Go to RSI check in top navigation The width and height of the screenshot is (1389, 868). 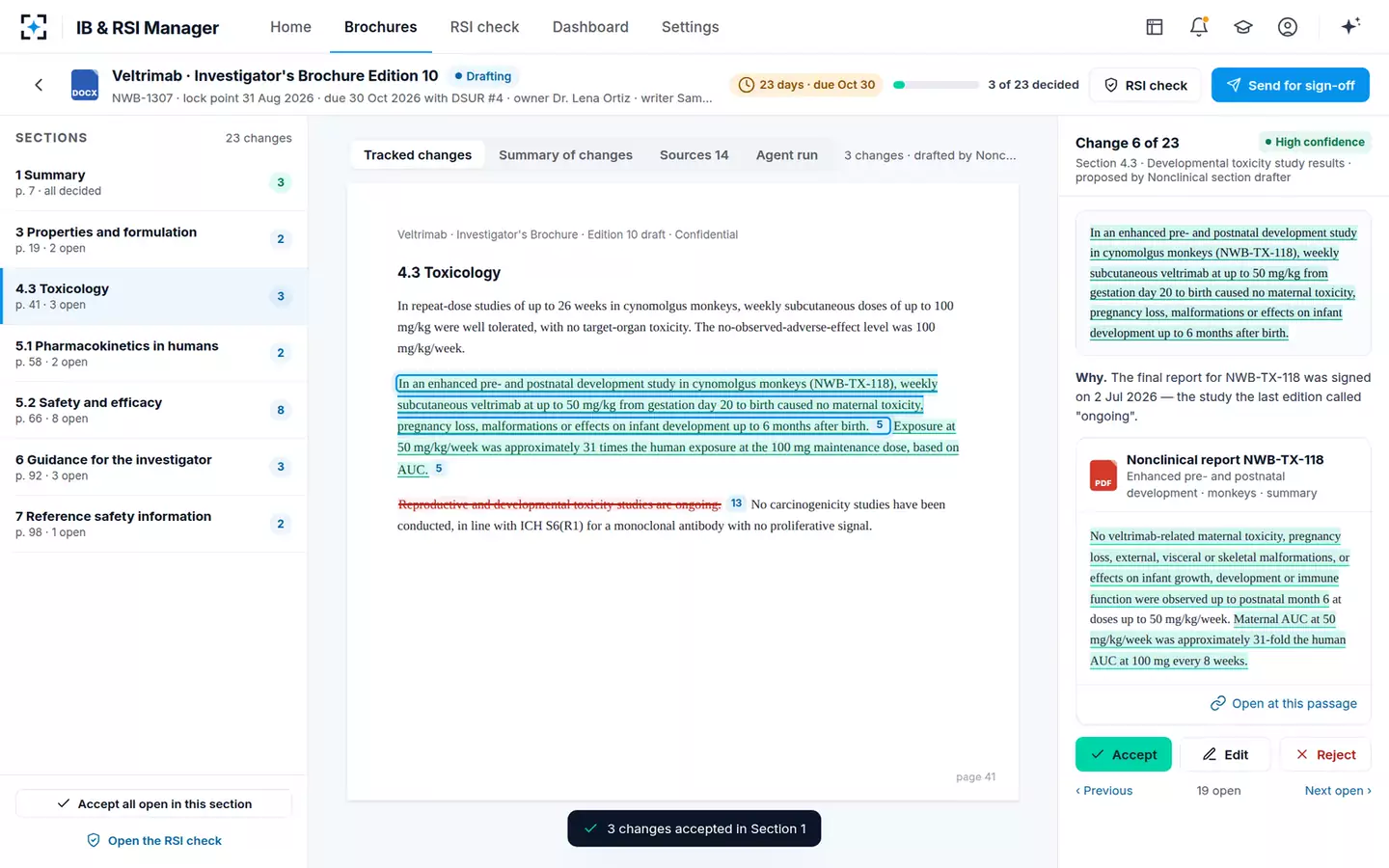click(484, 27)
